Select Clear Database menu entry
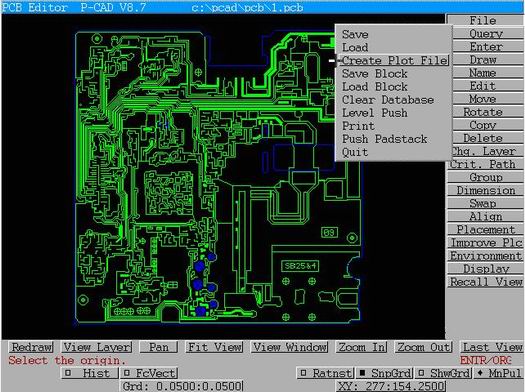Screen dimensions: 525x392 (388, 100)
